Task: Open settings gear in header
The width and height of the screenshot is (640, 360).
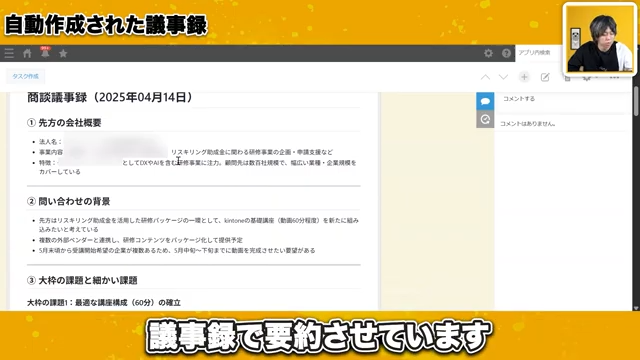Action: coord(488,53)
